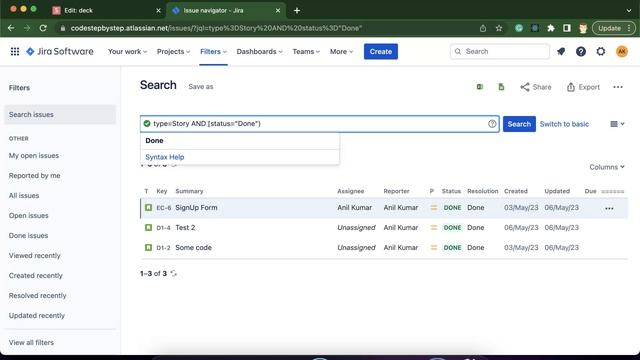Expand the Your work menu
This screenshot has width=640, height=360.
[x=127, y=51]
